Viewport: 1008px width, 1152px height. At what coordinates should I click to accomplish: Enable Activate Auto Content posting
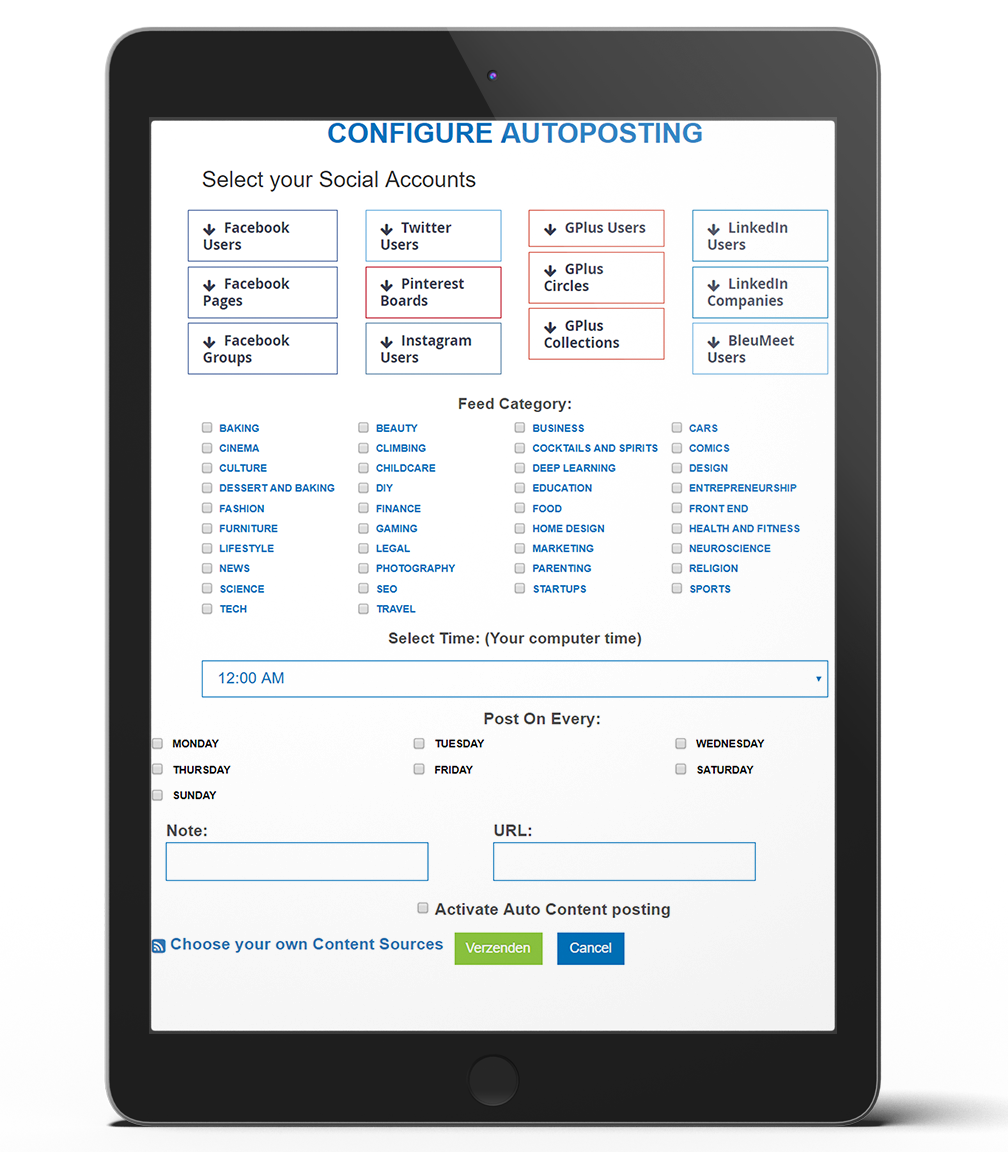tap(422, 908)
